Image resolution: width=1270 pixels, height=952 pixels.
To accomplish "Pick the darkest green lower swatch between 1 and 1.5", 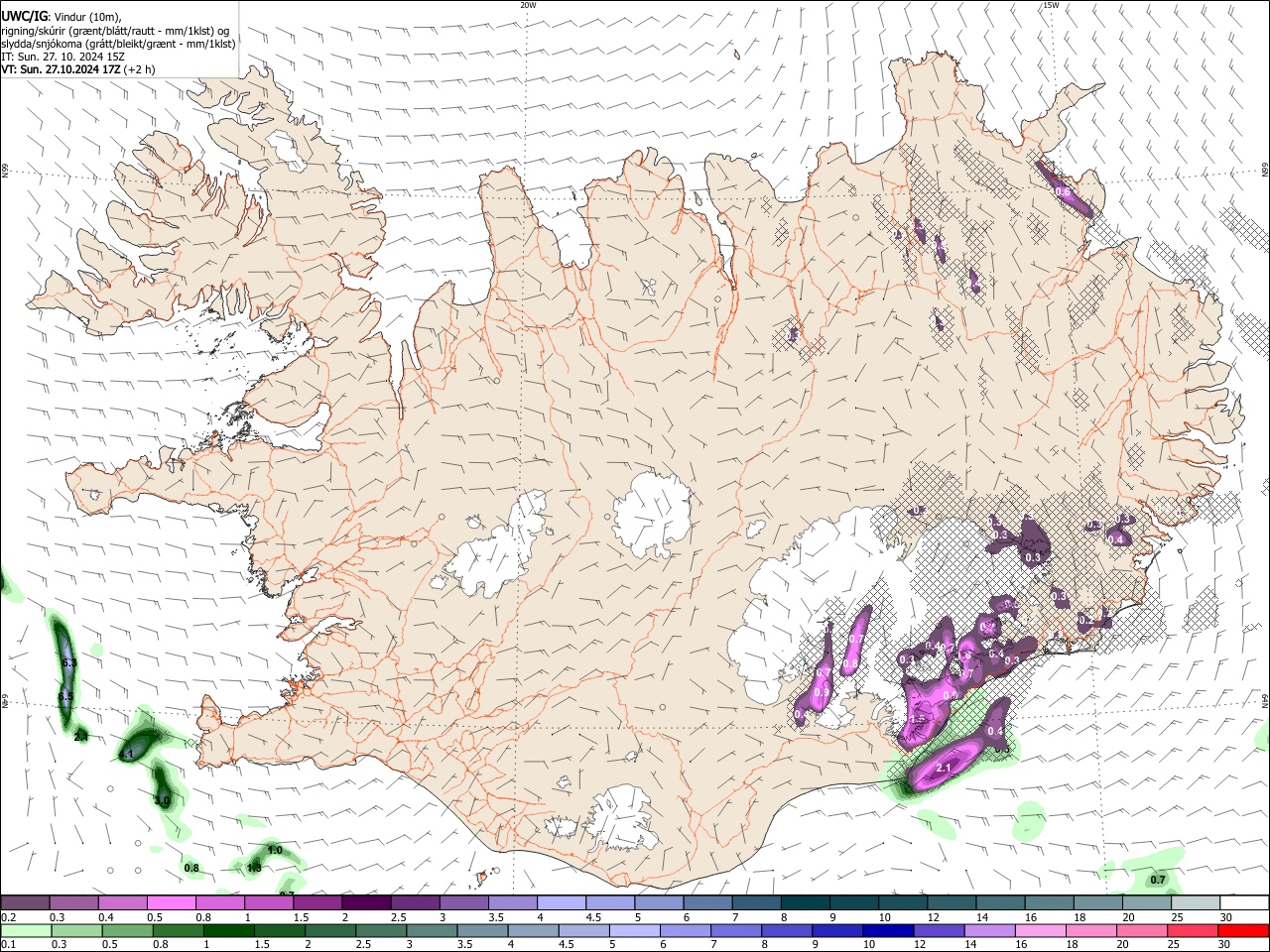I will tap(229, 930).
